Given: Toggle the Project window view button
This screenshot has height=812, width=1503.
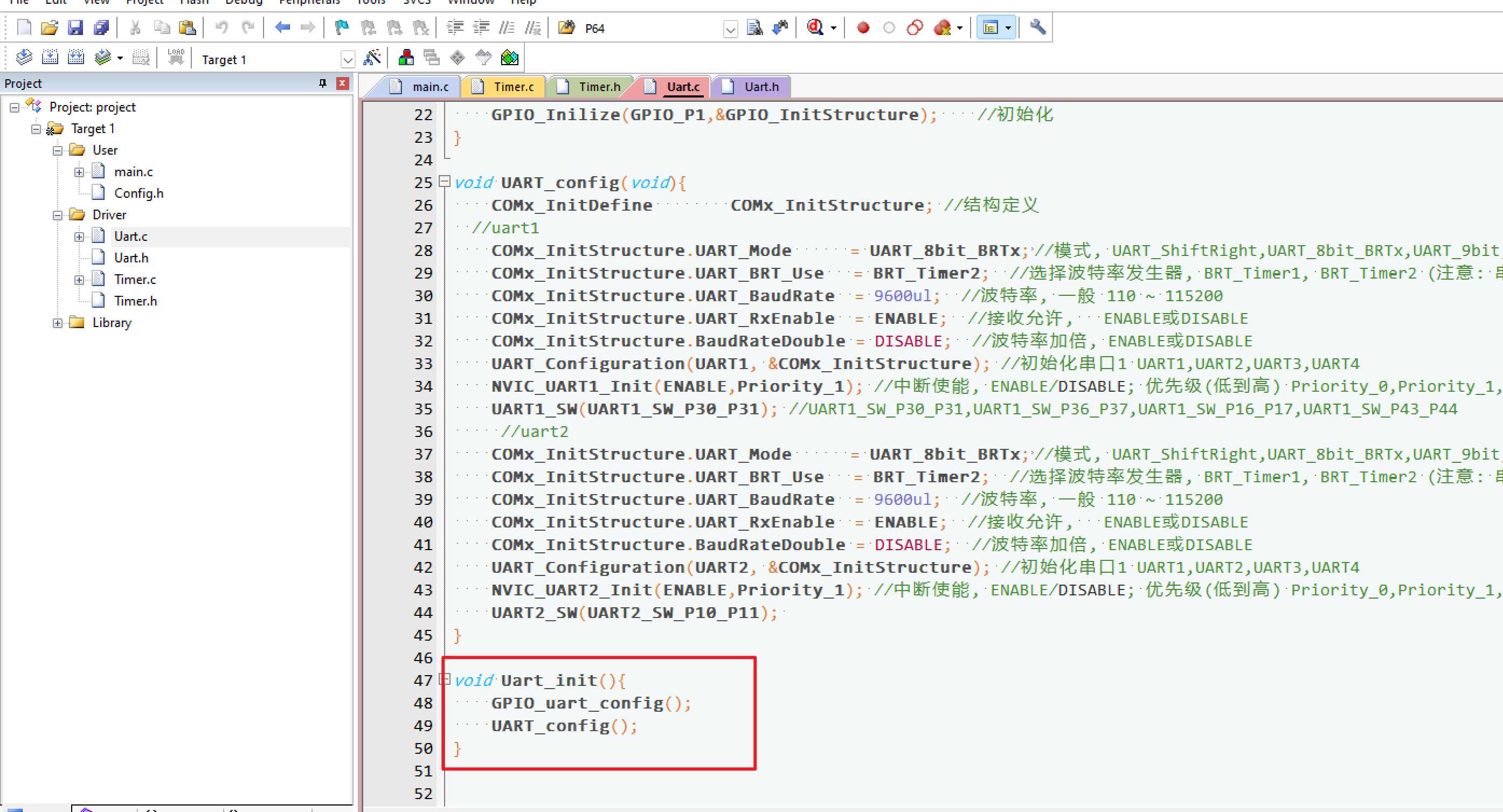Looking at the screenshot, I should coord(991,27).
